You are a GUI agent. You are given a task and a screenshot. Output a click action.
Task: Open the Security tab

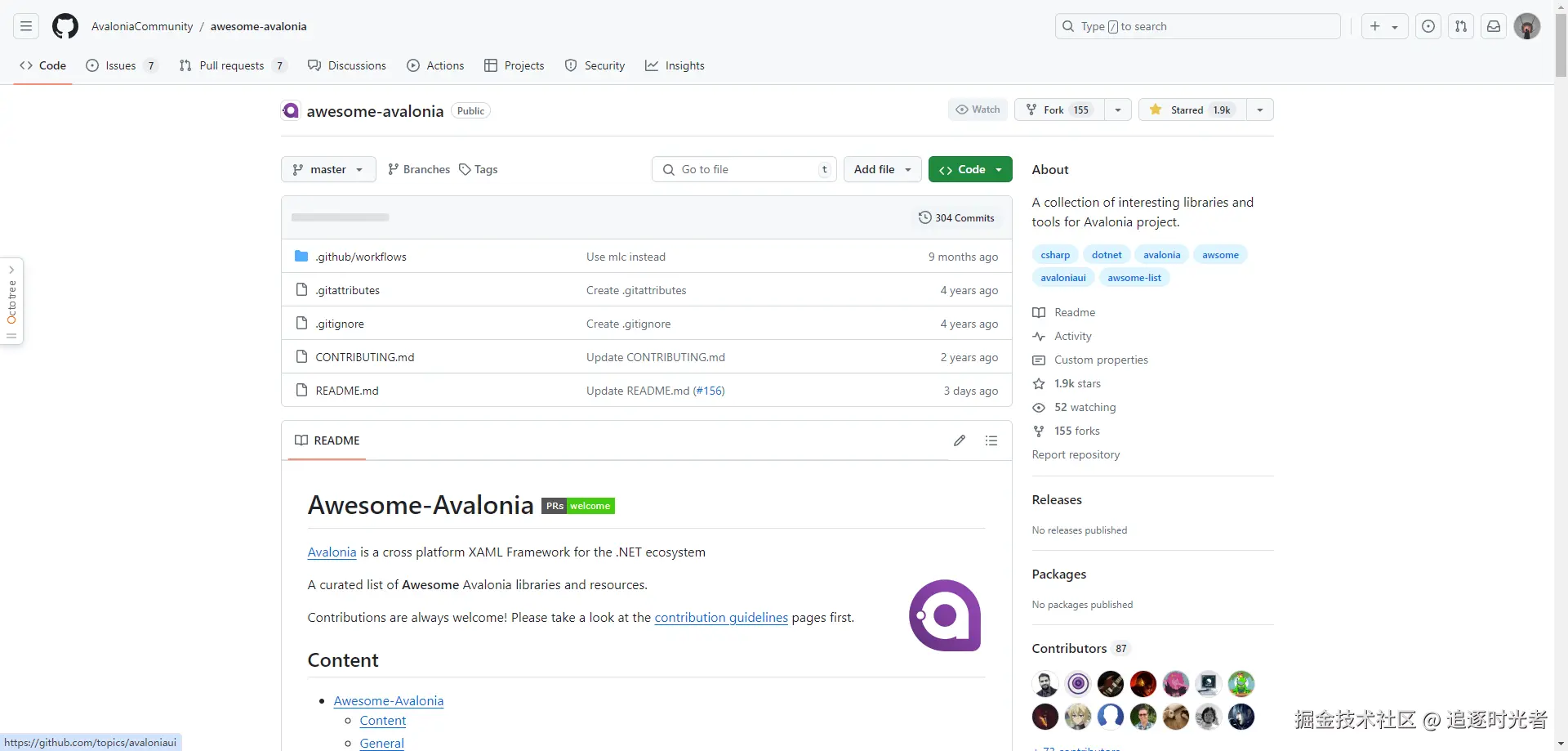click(595, 65)
